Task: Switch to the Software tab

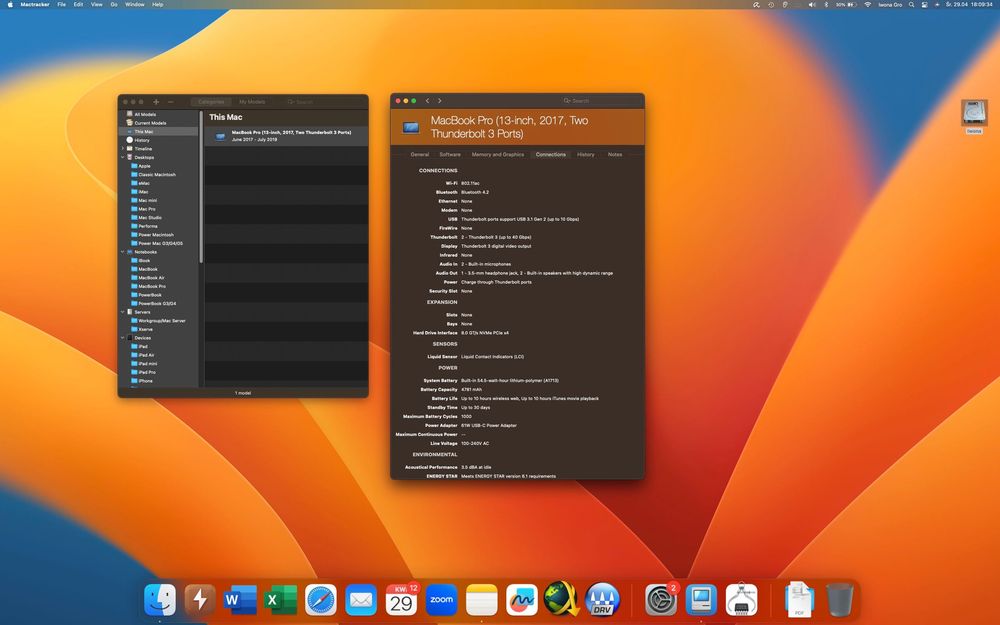Action: [x=450, y=154]
